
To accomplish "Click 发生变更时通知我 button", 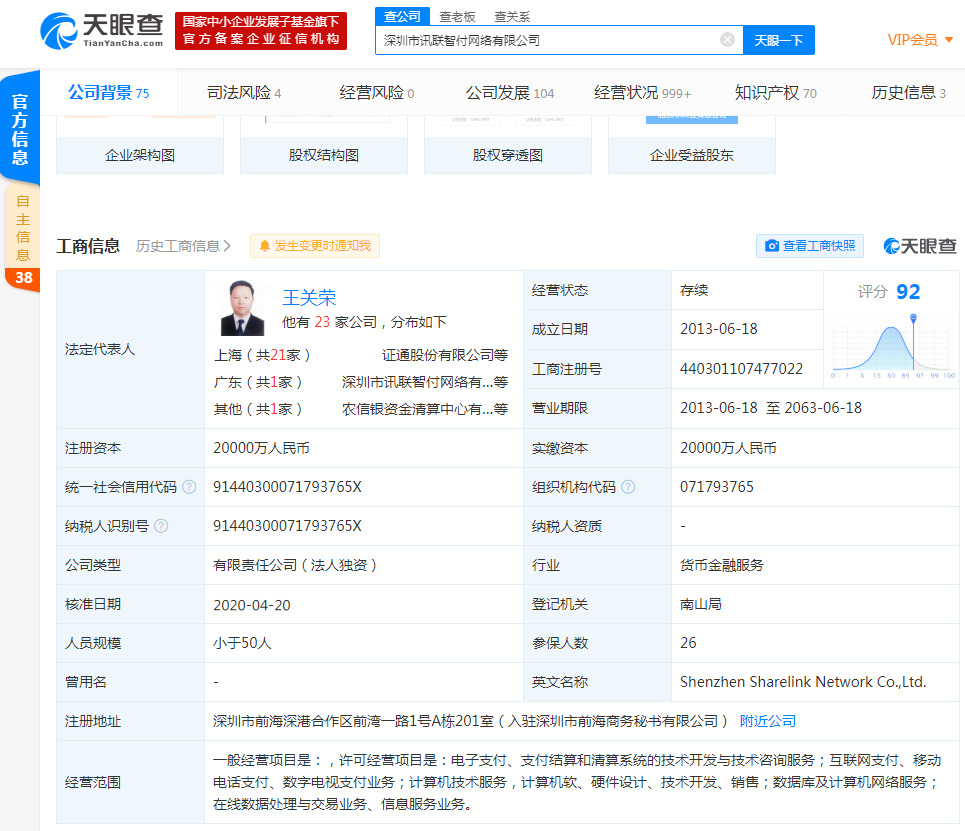I will tap(314, 246).
